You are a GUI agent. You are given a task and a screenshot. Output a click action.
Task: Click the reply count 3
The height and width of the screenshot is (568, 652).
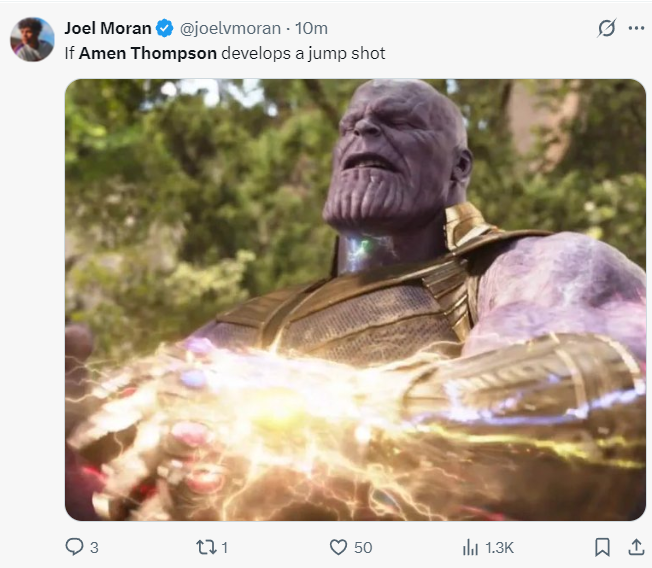click(94, 547)
